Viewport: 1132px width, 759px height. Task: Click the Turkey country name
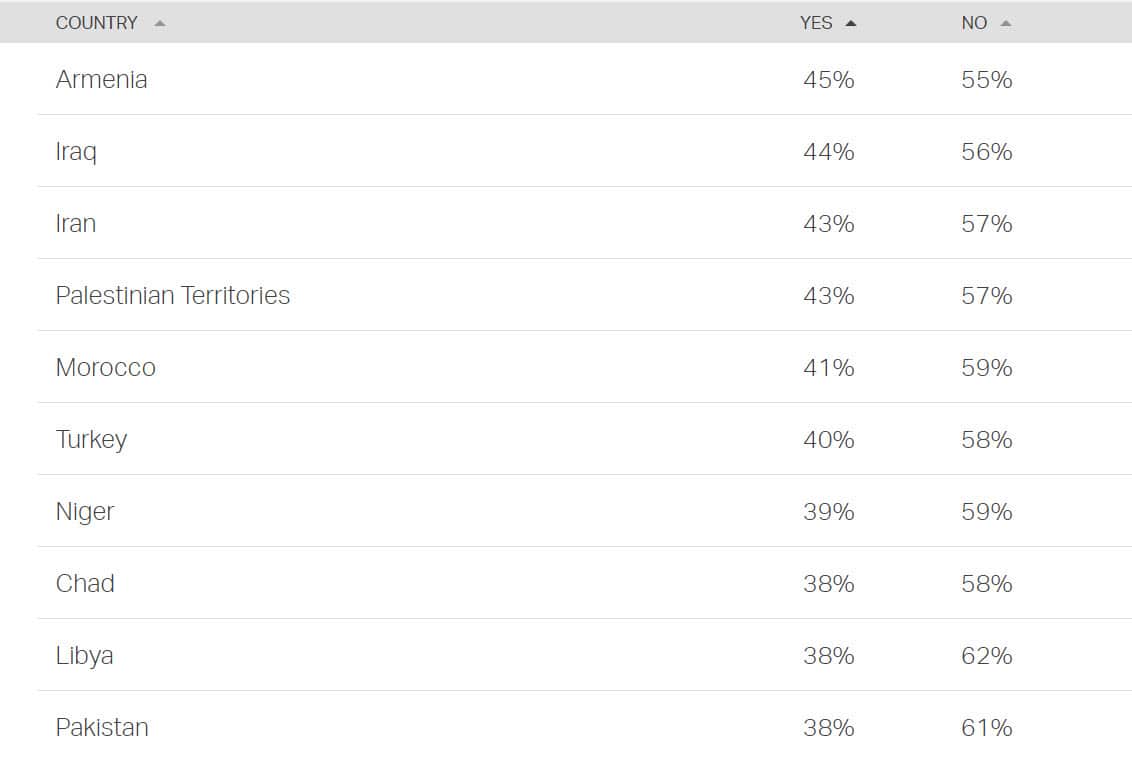[91, 439]
